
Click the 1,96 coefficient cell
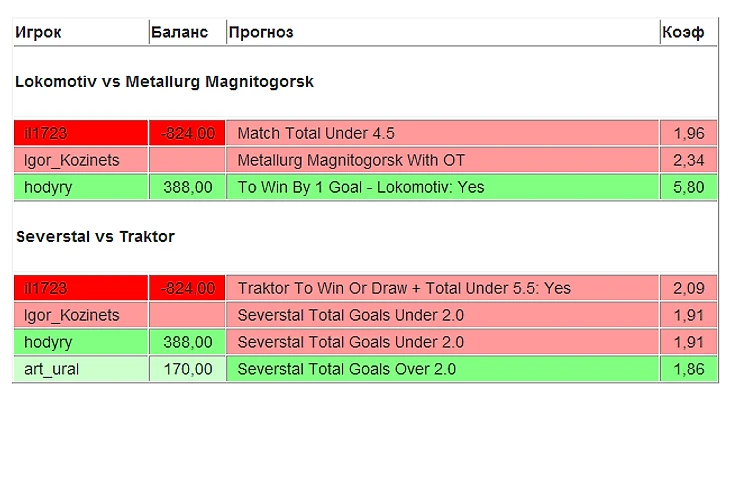(x=688, y=133)
